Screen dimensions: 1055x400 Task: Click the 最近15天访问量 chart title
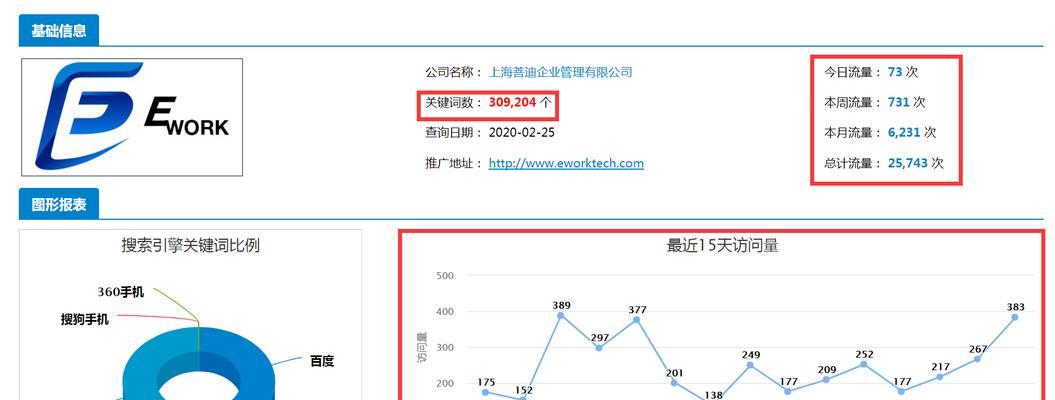coord(723,245)
